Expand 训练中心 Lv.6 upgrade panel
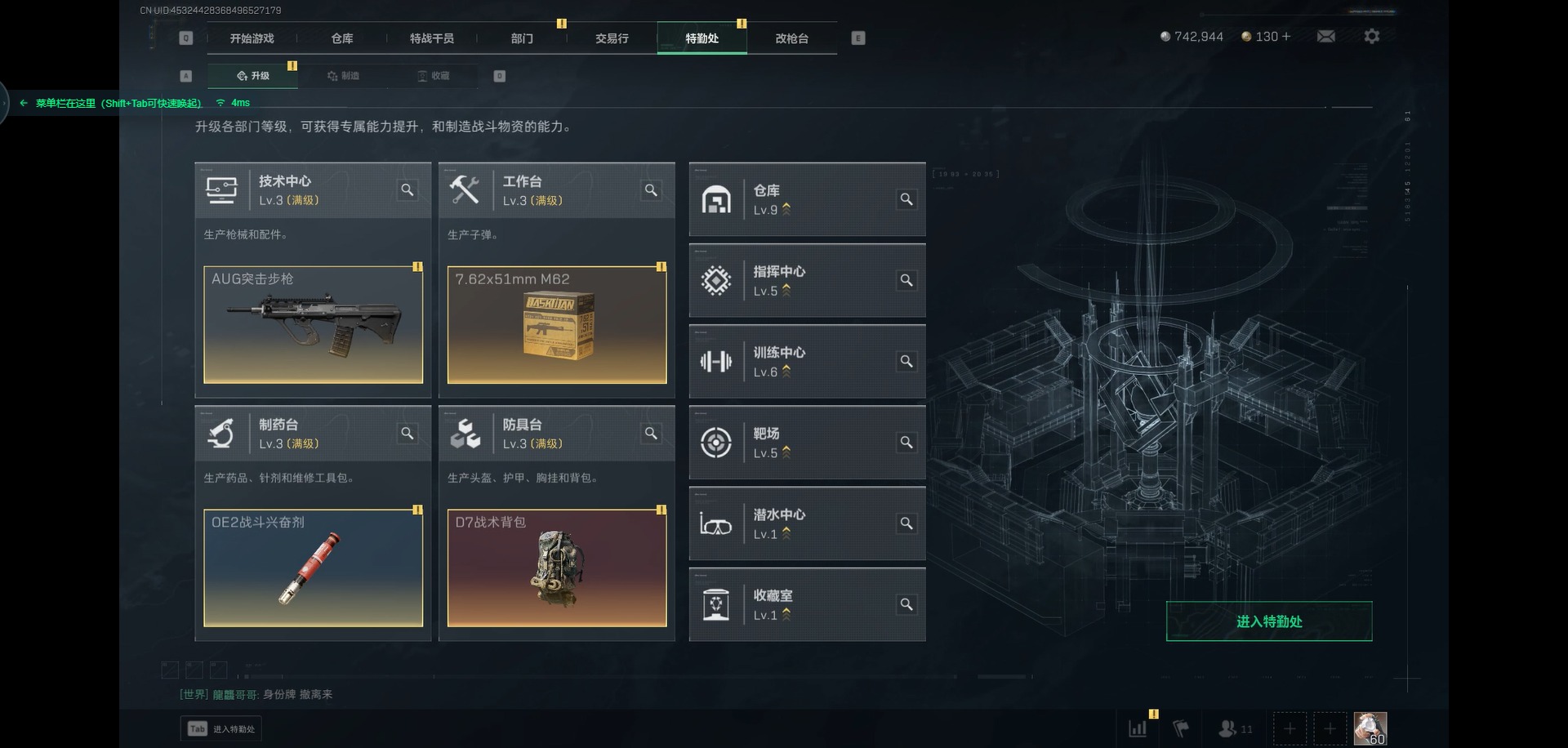Screen dimensions: 1568x748 pos(808,361)
